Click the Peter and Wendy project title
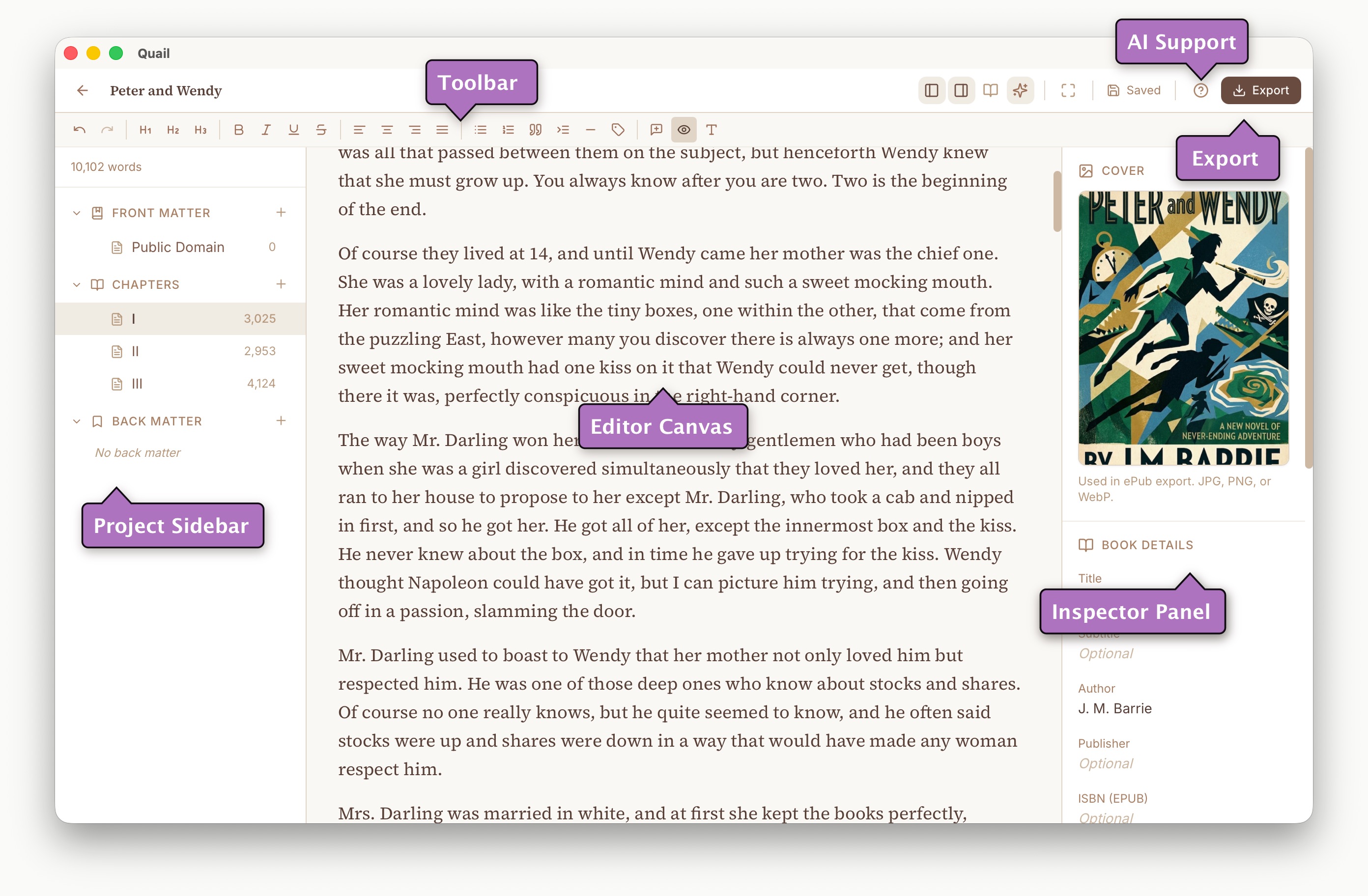Viewport: 1368px width, 896px height. (x=166, y=91)
